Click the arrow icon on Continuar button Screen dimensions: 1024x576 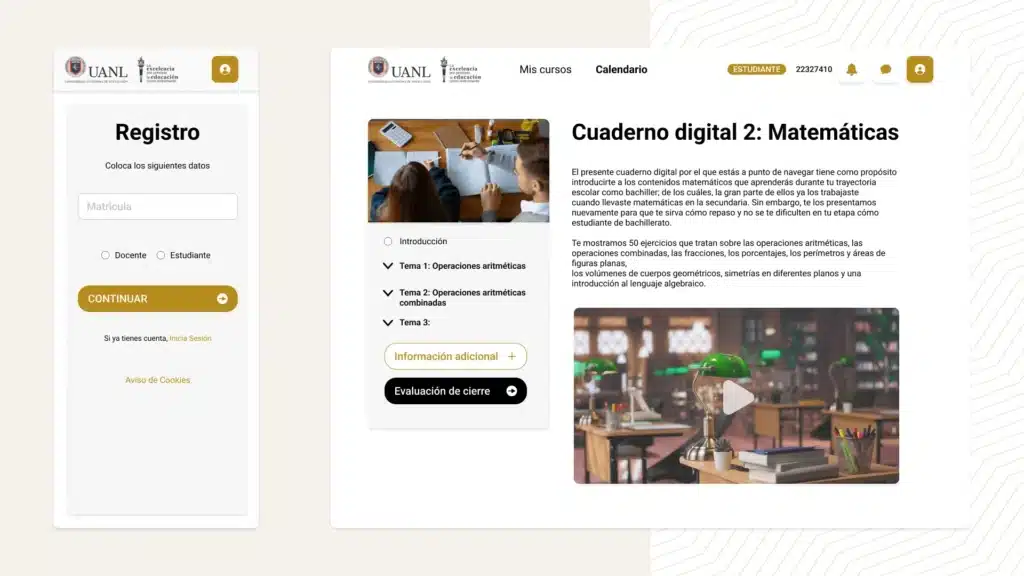pyautogui.click(x=222, y=299)
